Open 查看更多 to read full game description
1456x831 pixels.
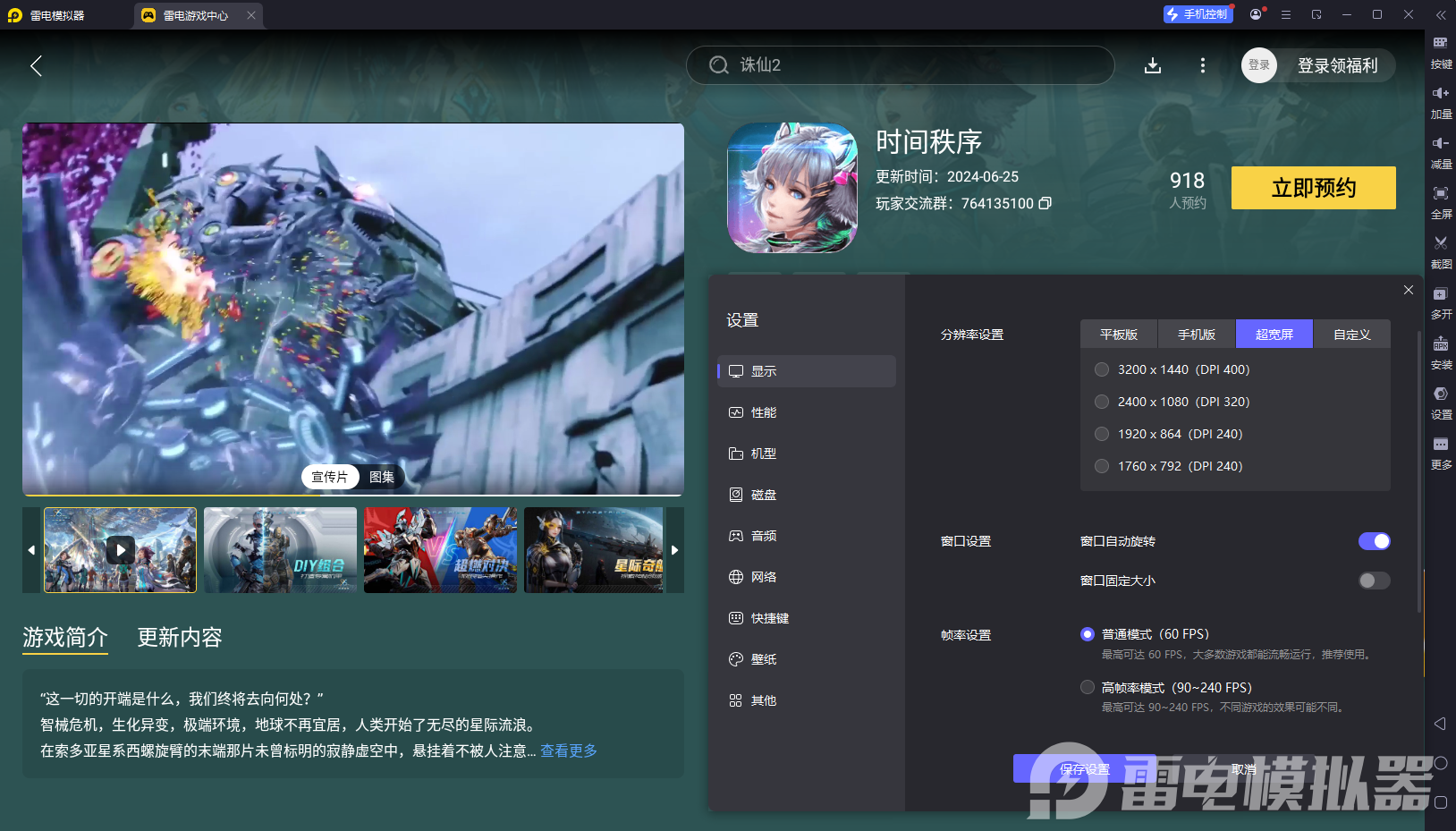pos(568,750)
